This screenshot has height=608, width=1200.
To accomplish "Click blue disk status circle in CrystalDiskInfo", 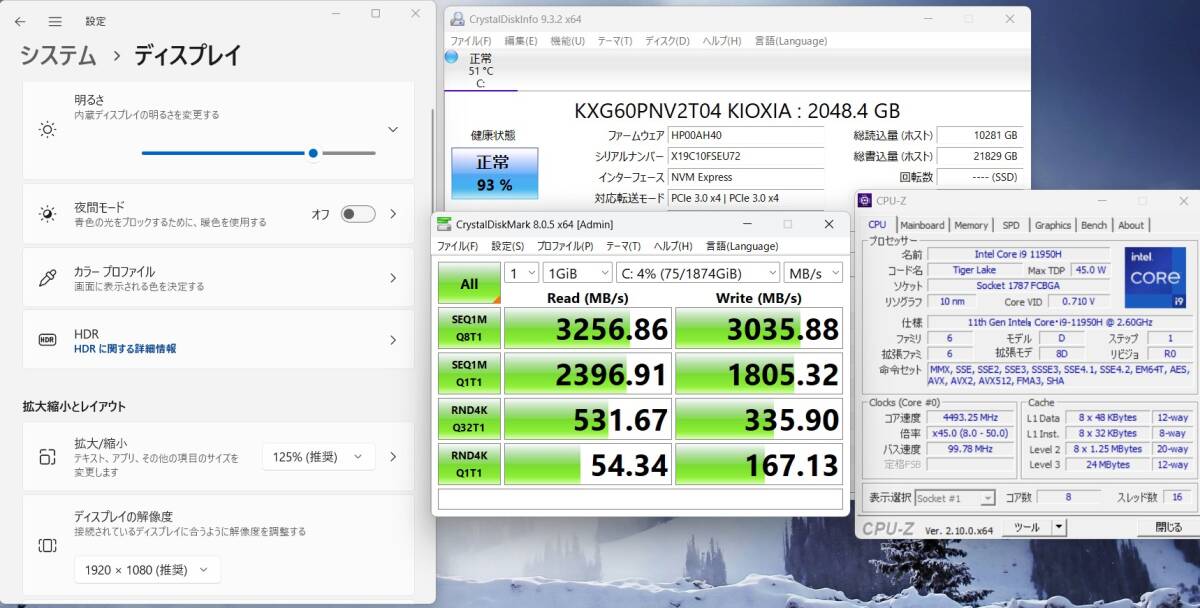I will tap(451, 57).
